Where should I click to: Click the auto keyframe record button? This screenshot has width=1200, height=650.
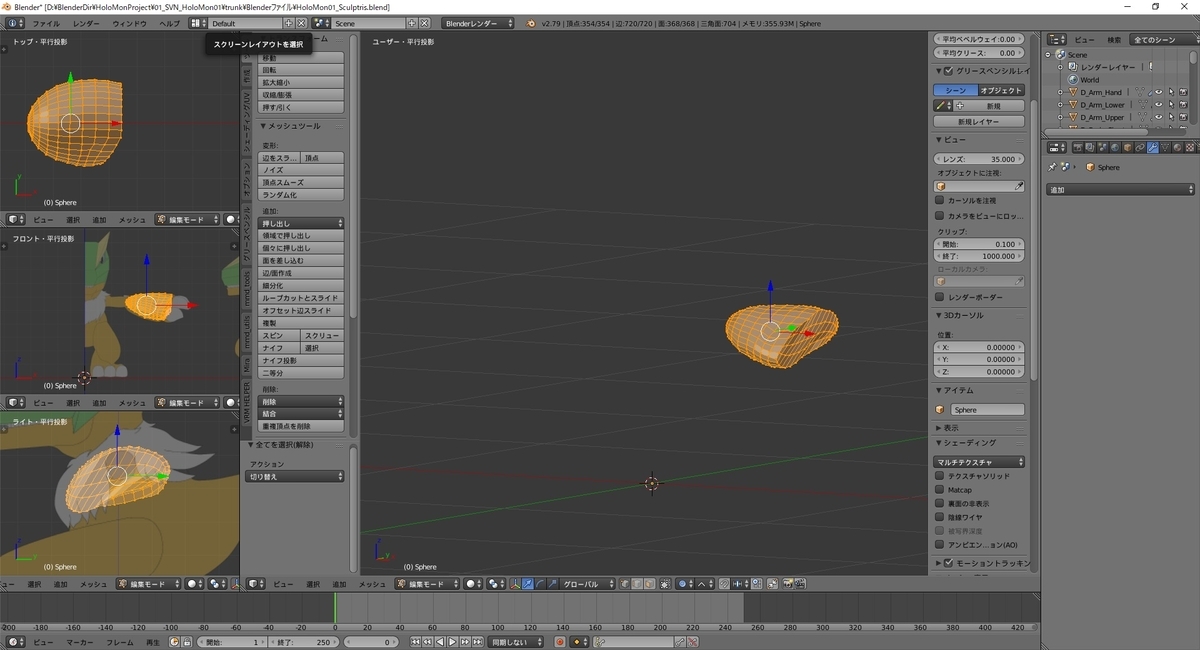(559, 642)
